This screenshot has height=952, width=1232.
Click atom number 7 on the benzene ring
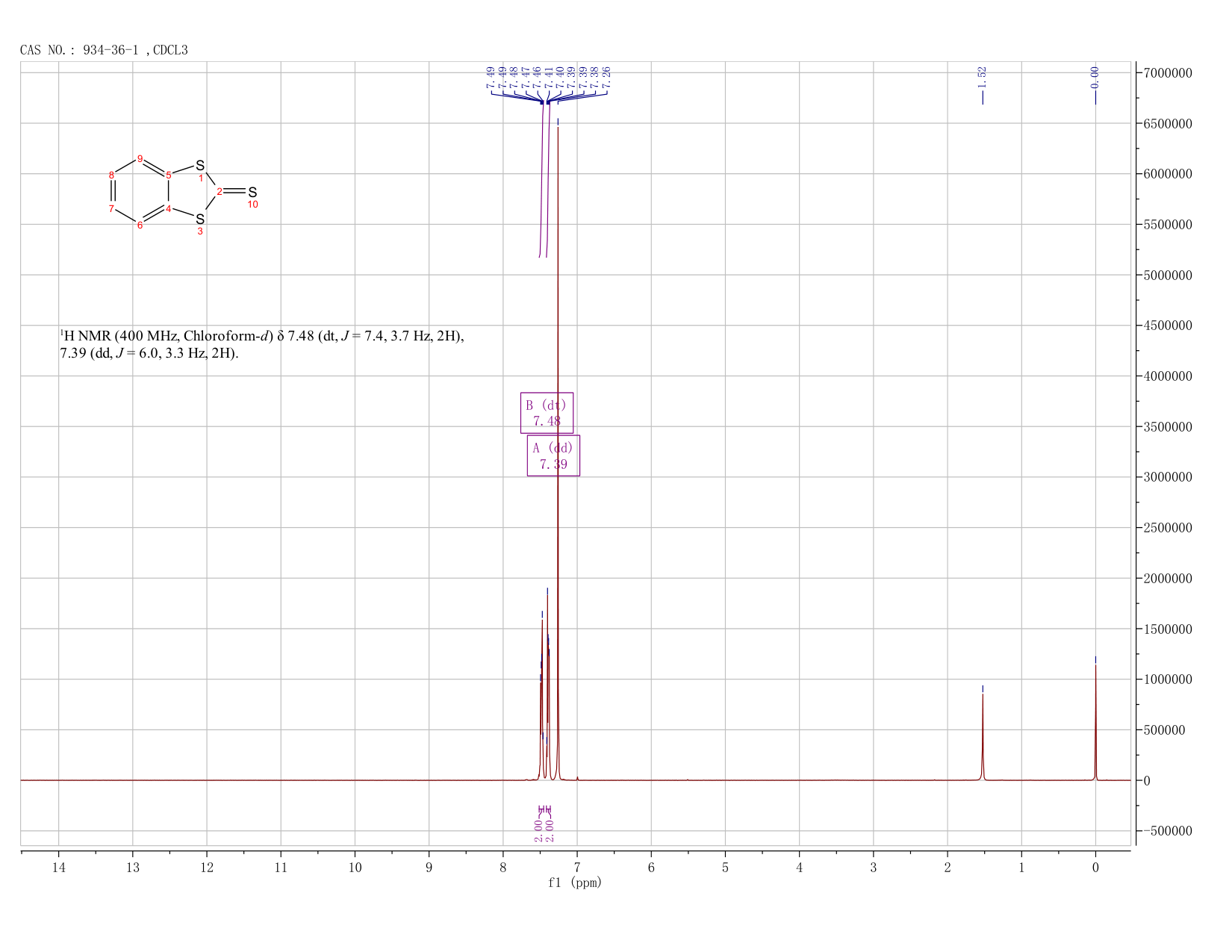click(x=111, y=209)
